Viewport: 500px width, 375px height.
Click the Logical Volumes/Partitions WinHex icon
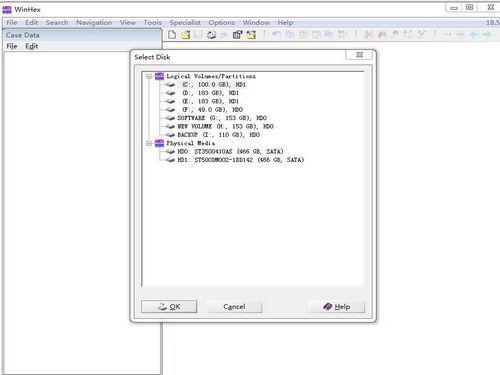pos(159,76)
